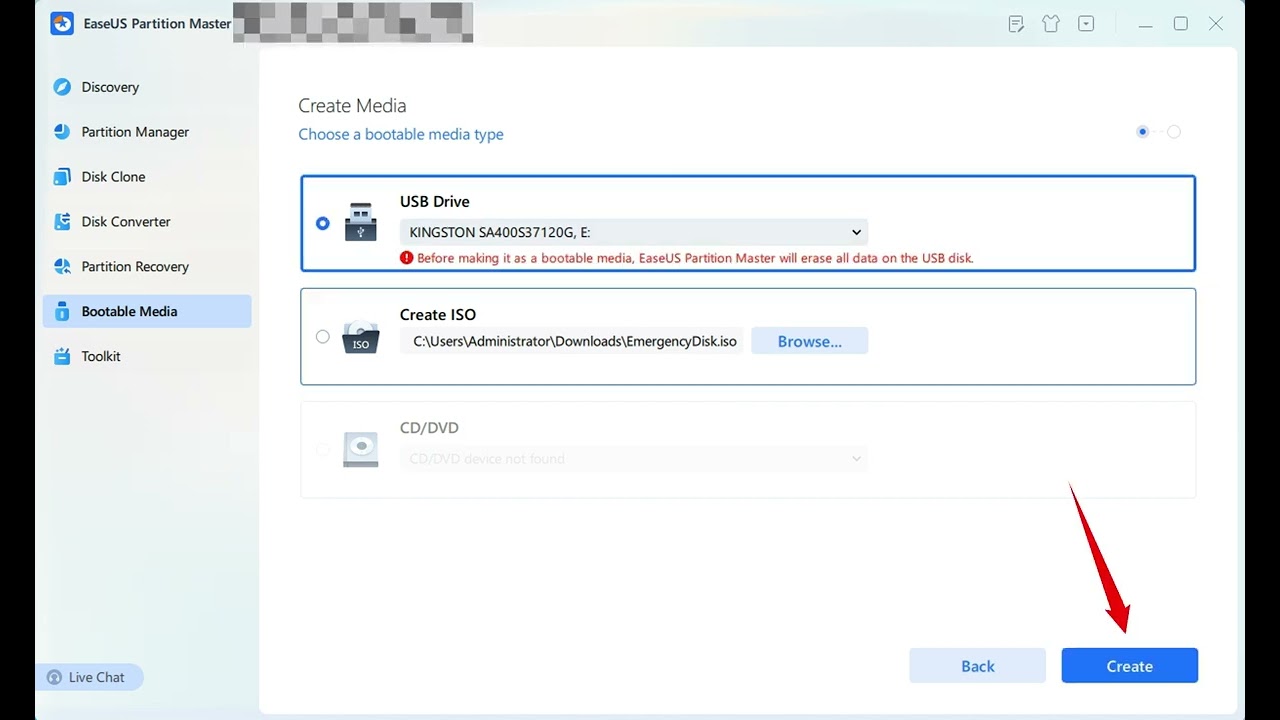The image size is (1280, 720).
Task: Click the Bootable Media USB icon in sidebar
Action: (62, 311)
